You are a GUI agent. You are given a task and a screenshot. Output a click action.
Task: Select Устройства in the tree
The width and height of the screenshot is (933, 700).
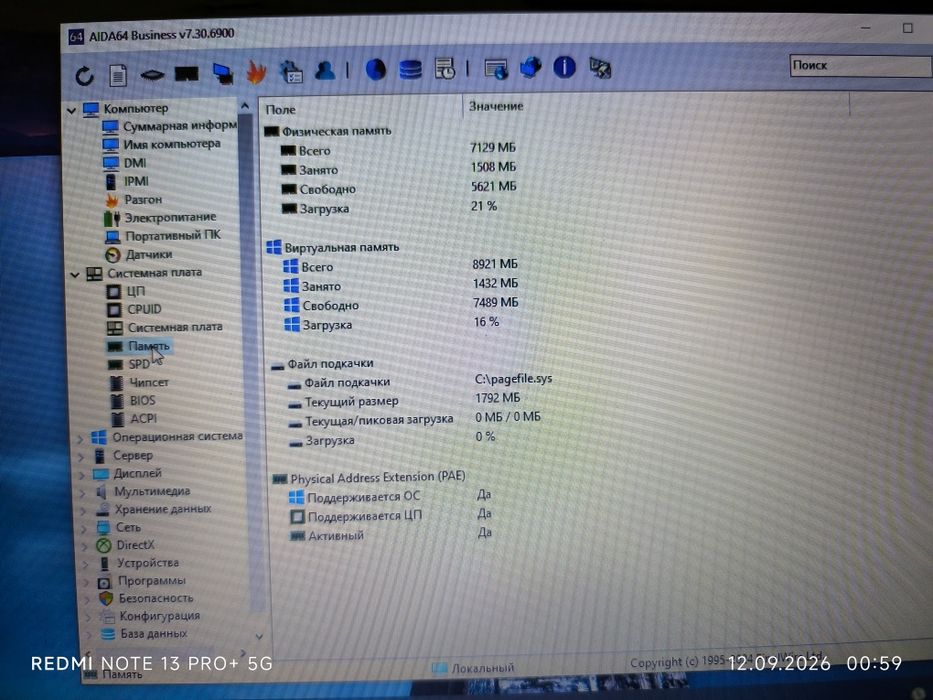click(x=148, y=563)
